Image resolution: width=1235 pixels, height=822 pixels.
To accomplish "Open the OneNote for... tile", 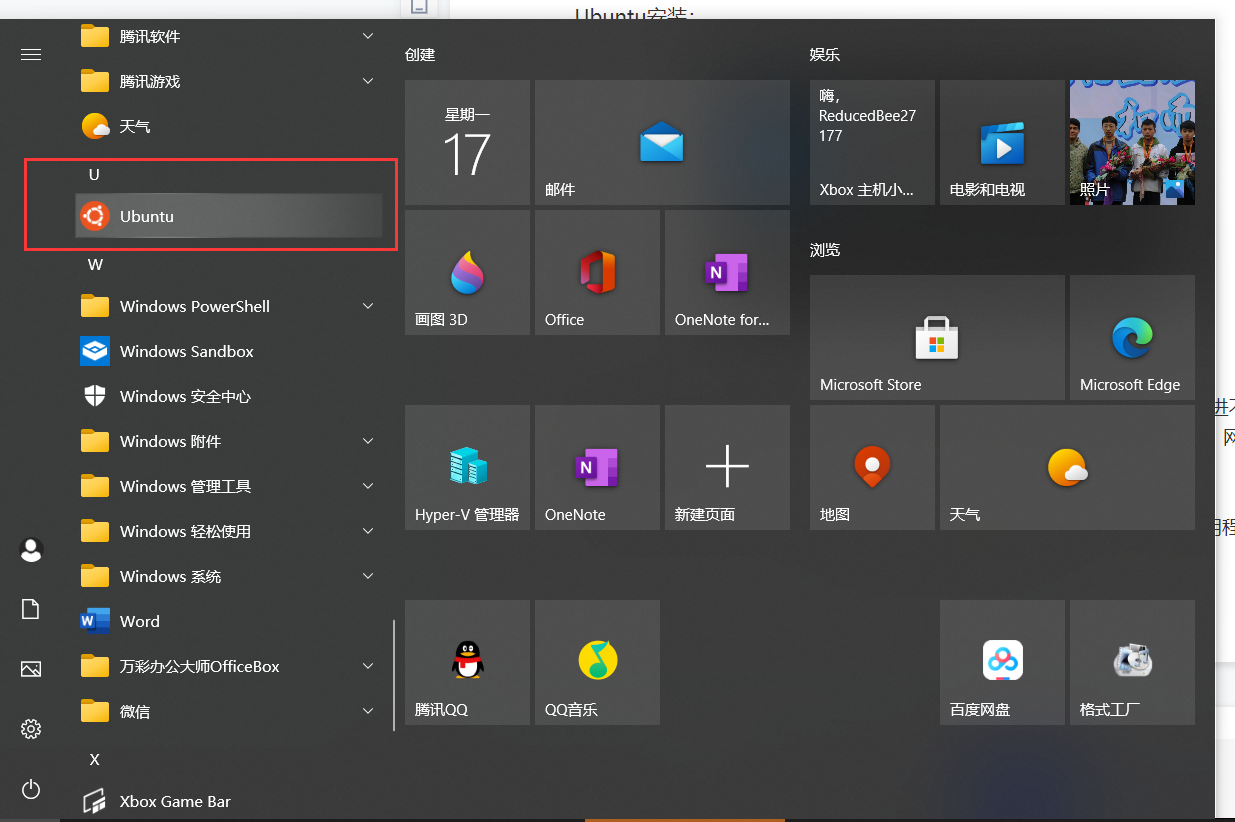I will coord(727,272).
